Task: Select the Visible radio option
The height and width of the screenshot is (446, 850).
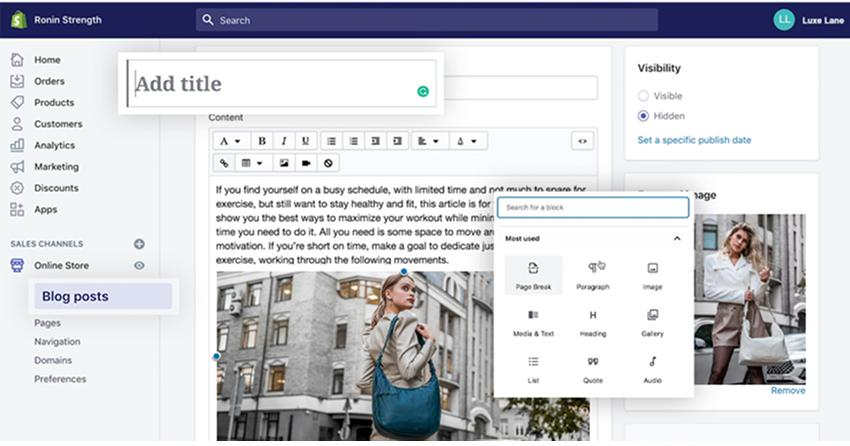Action: (643, 96)
